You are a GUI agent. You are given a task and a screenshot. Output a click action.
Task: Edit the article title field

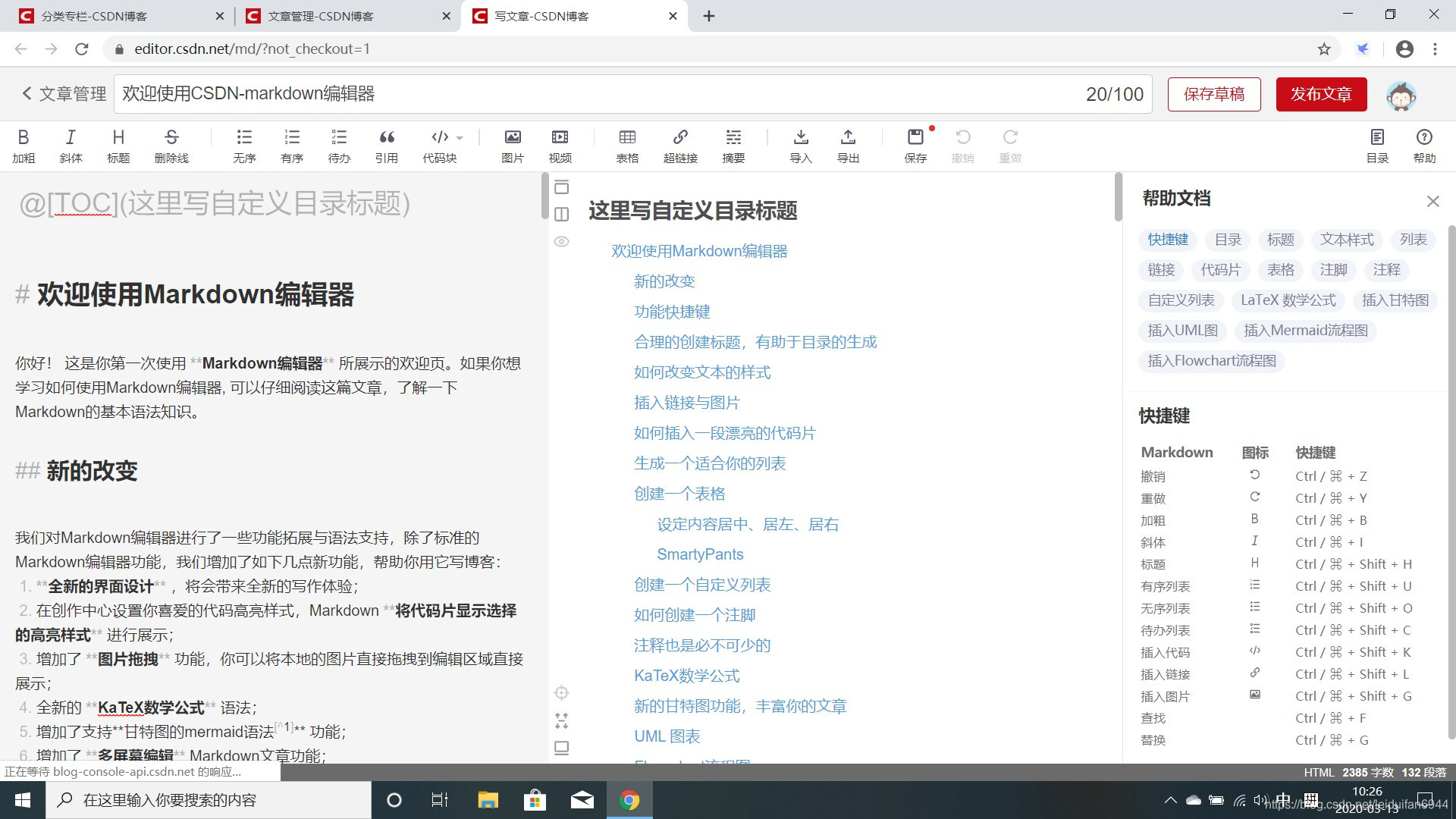click(633, 94)
